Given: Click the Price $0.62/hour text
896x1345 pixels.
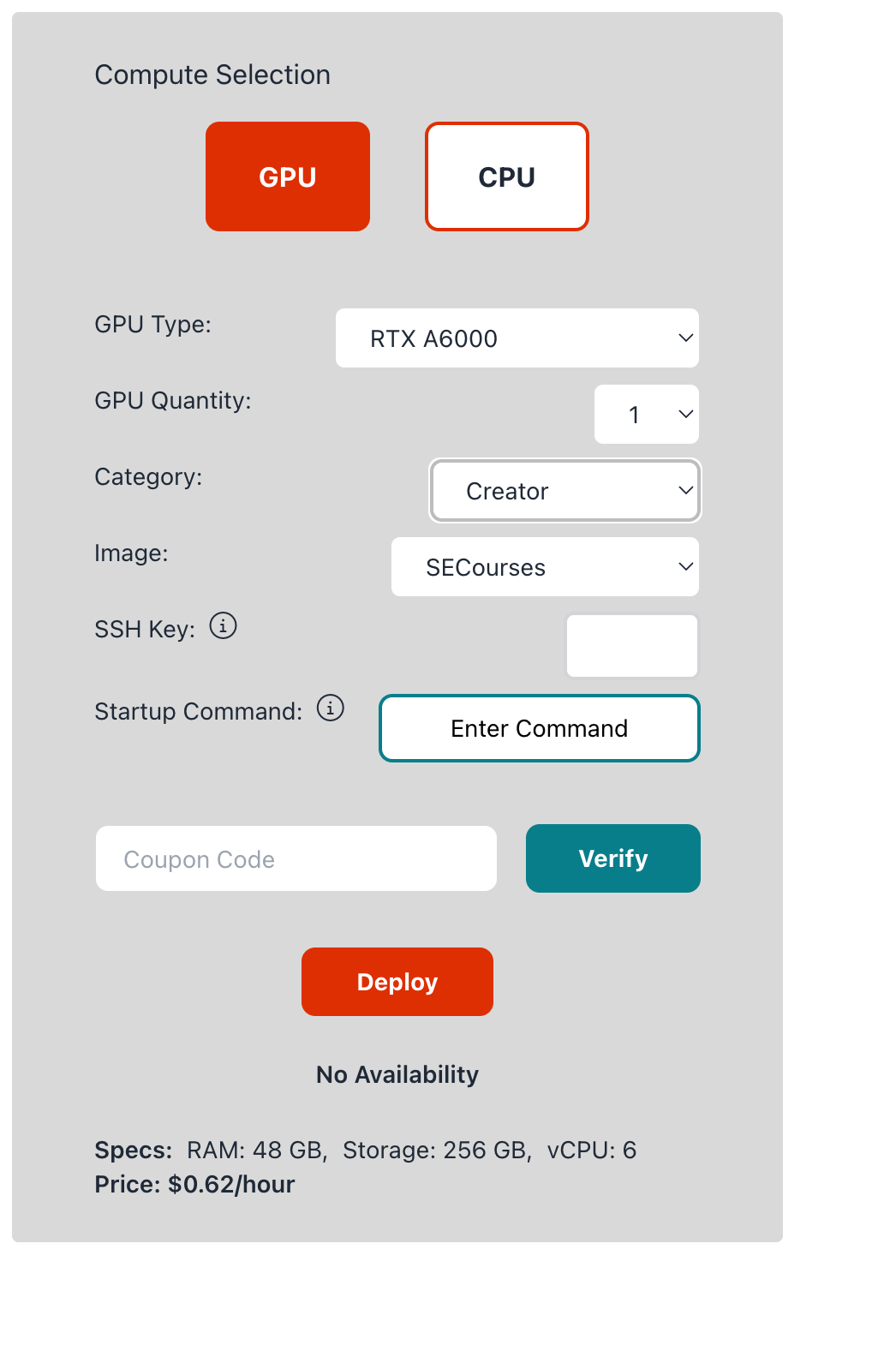Looking at the screenshot, I should coord(195,1184).
